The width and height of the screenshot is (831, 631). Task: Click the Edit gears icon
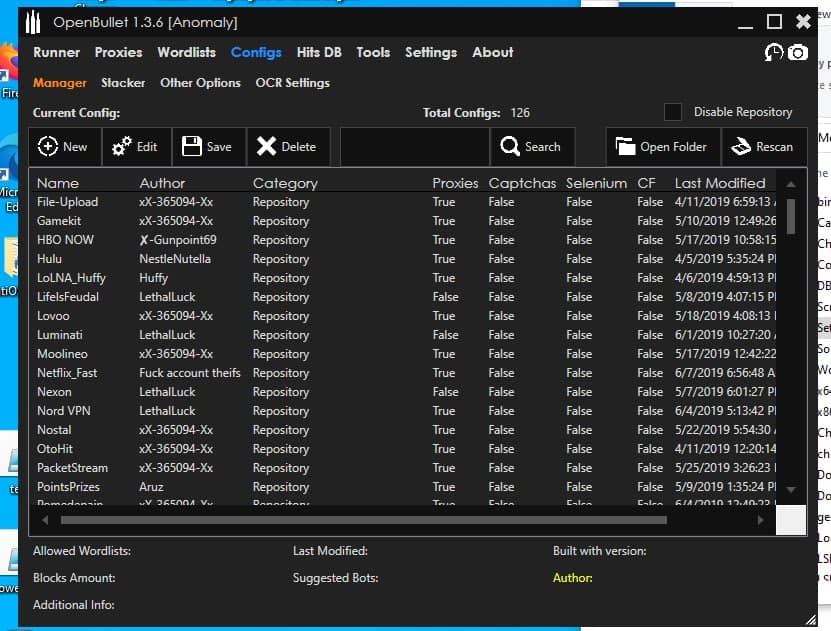click(x=122, y=146)
